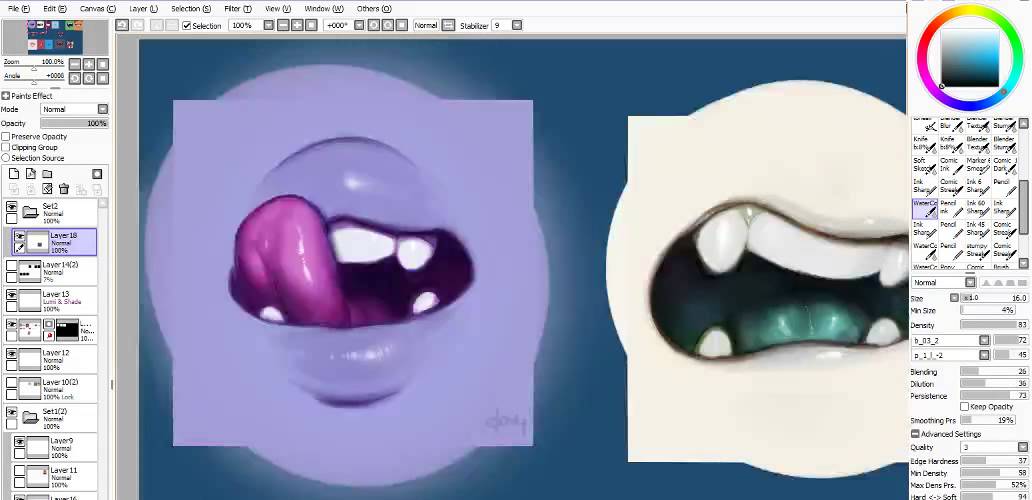Open the brush blend mode Normal dropdown
This screenshot has height=500, width=1032.
[970, 282]
